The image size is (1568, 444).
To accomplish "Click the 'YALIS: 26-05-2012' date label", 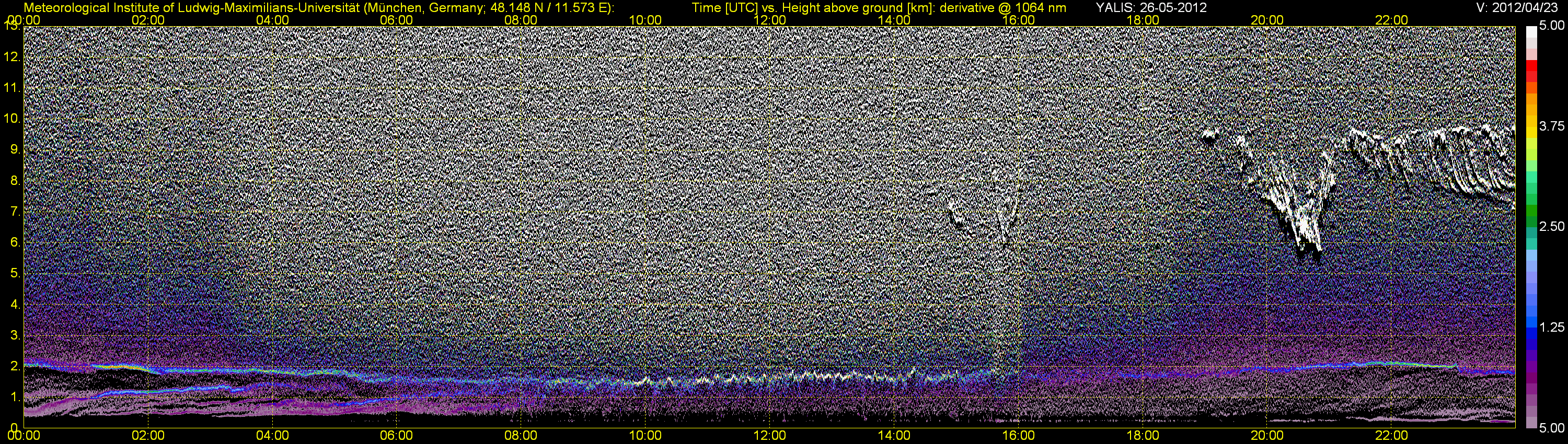I will (x=1151, y=8).
